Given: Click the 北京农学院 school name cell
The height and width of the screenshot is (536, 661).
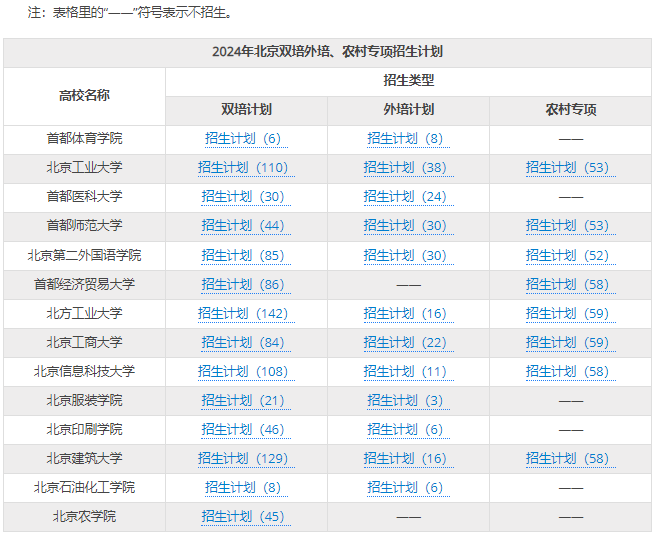Looking at the screenshot, I should [84, 517].
